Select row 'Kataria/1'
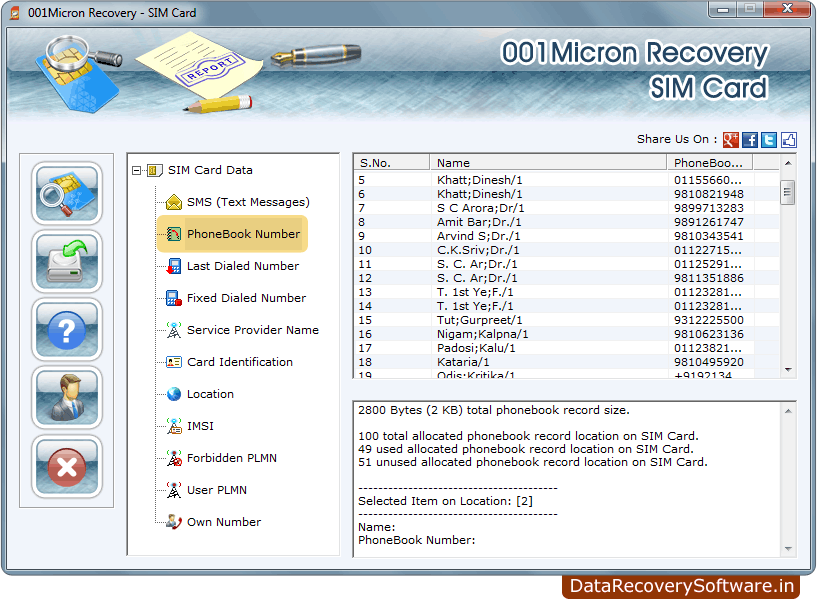817x599 pixels. point(567,363)
